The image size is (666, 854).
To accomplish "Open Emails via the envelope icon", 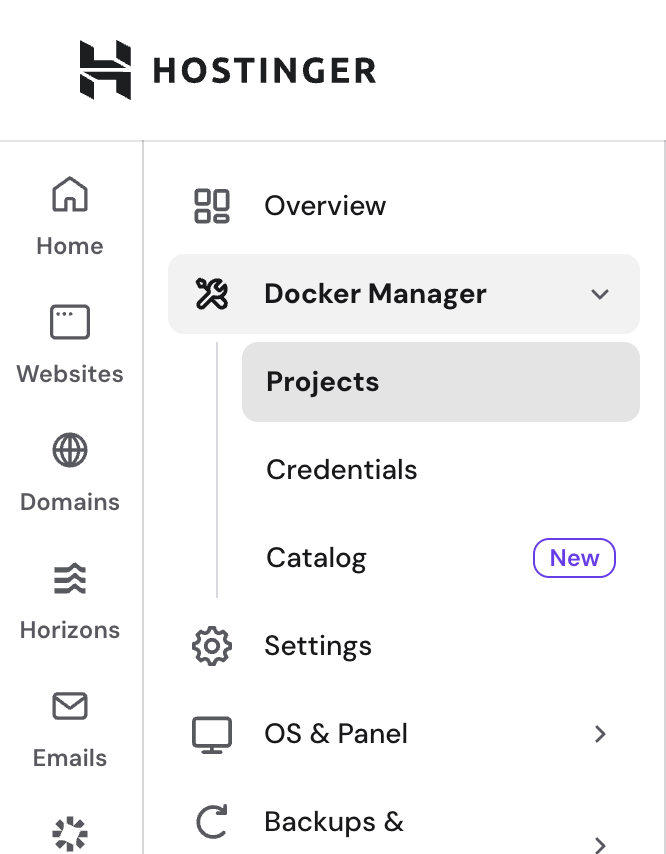I will point(69,706).
